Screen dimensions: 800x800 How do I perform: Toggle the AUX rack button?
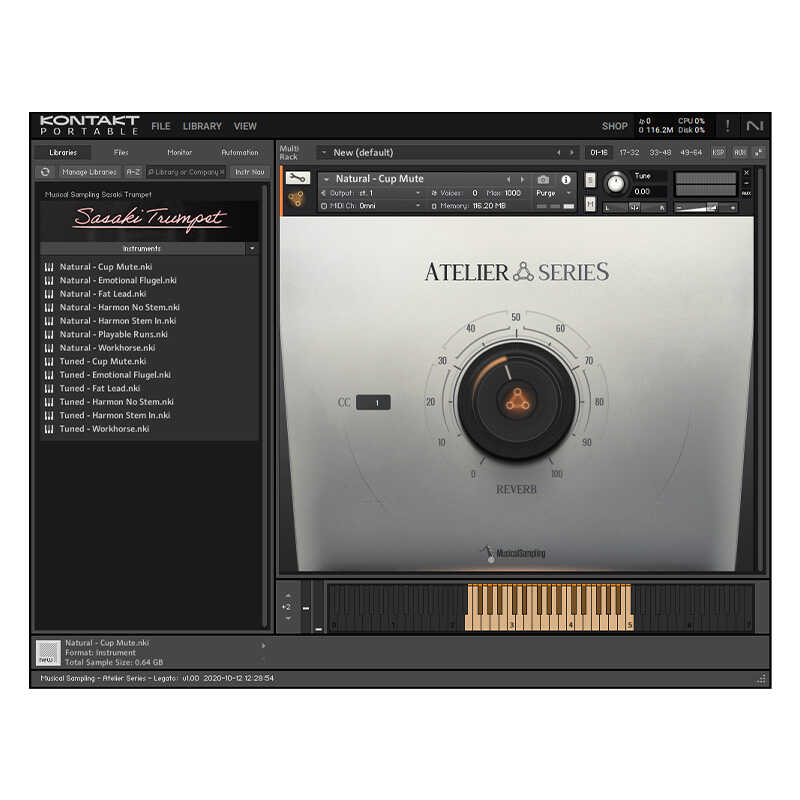(740, 153)
